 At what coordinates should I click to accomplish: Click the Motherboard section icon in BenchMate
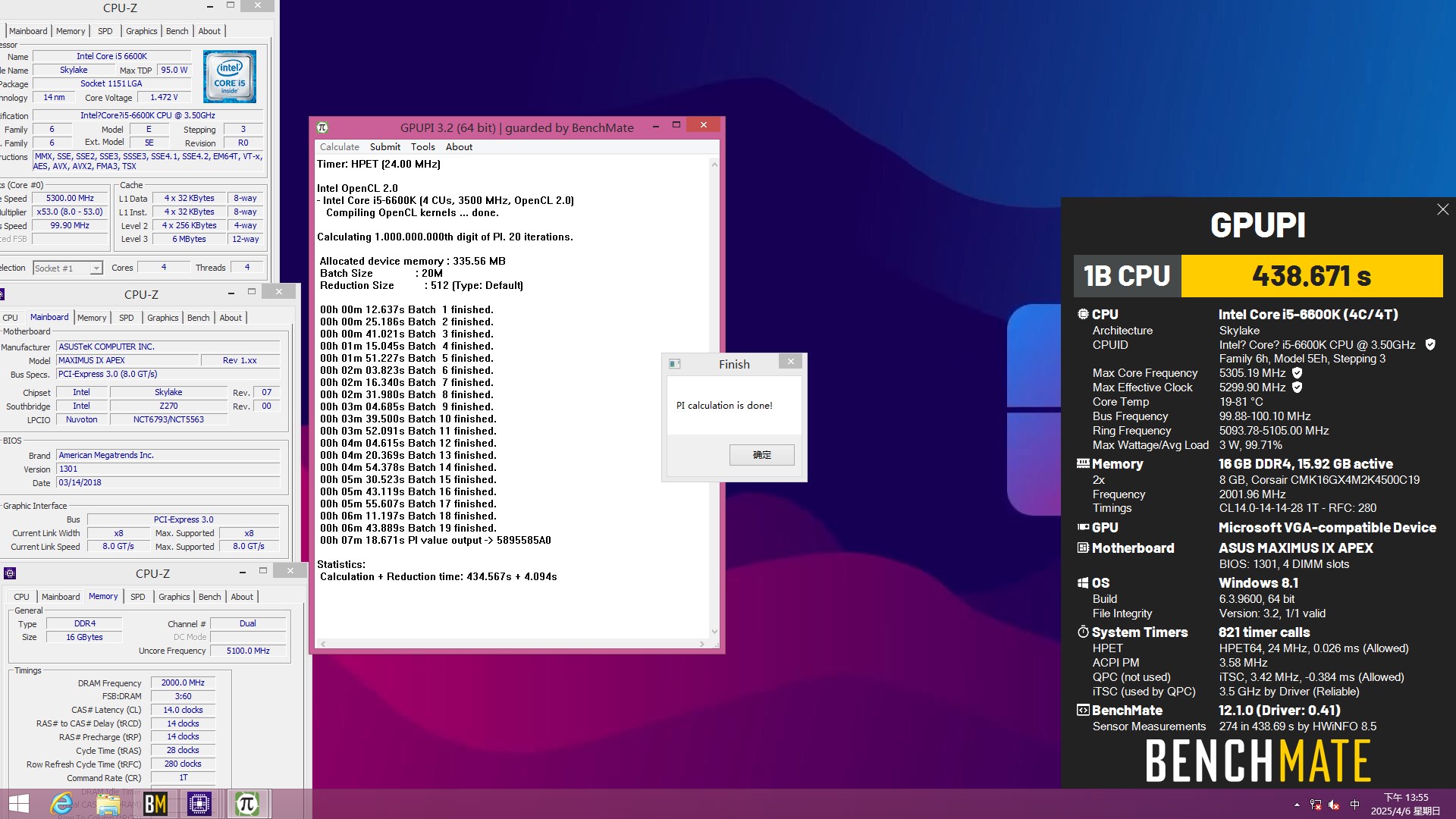1083,548
